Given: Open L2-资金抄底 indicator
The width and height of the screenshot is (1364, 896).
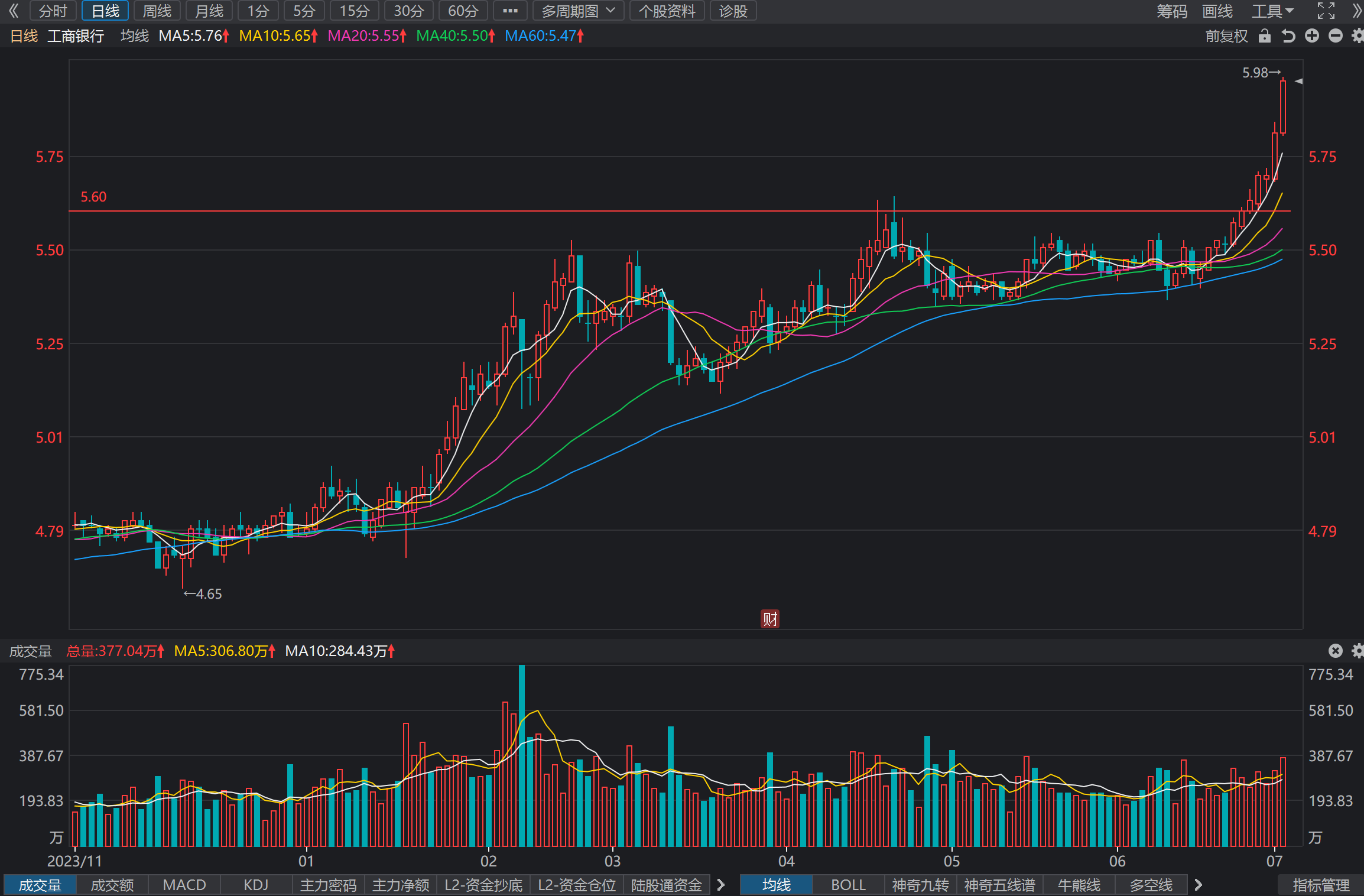Looking at the screenshot, I should pos(483,885).
